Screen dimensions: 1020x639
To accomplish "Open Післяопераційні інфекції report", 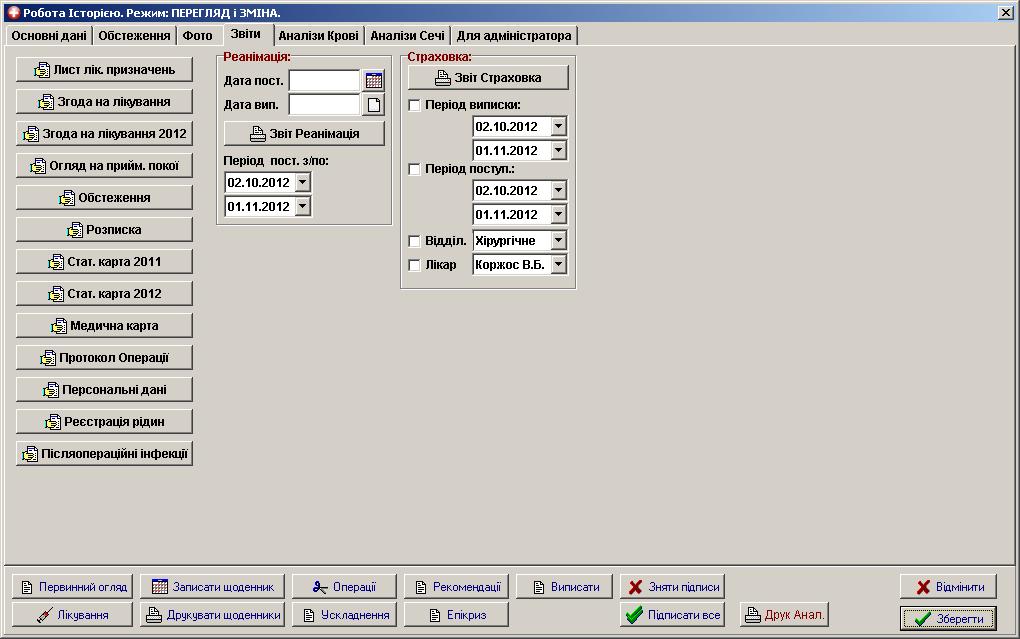I will 104,454.
